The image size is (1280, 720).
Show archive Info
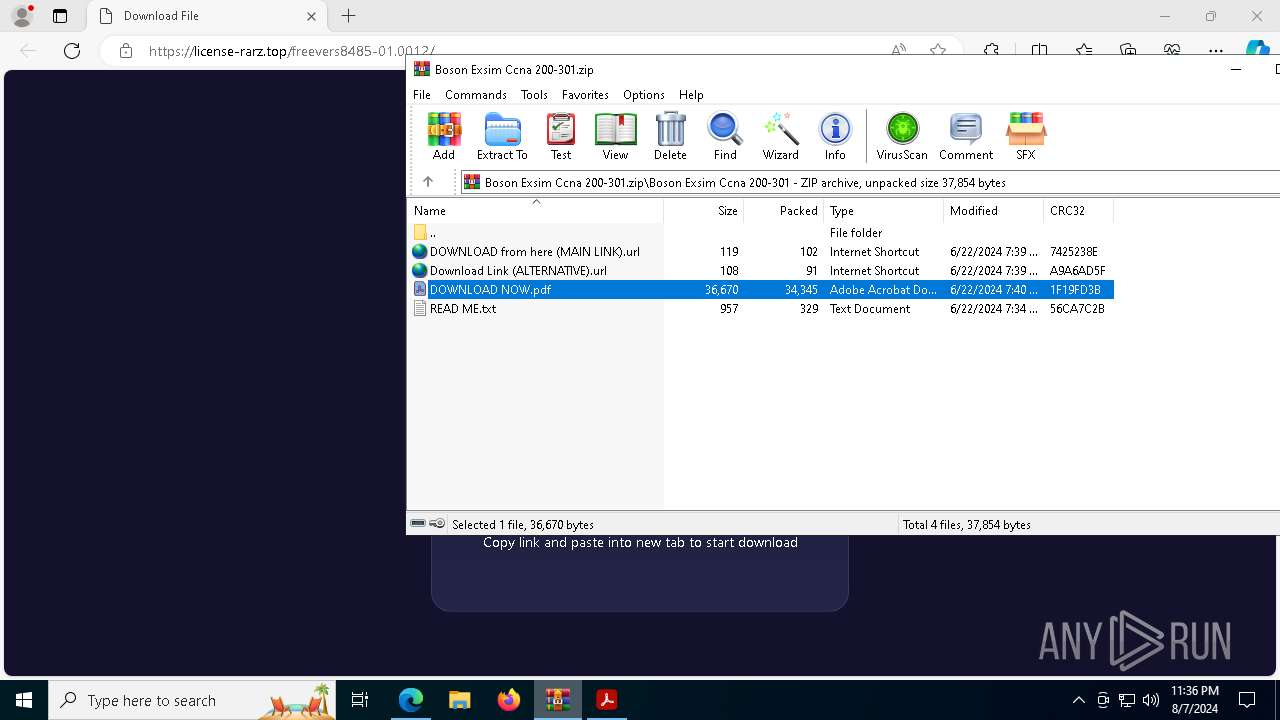(835, 136)
